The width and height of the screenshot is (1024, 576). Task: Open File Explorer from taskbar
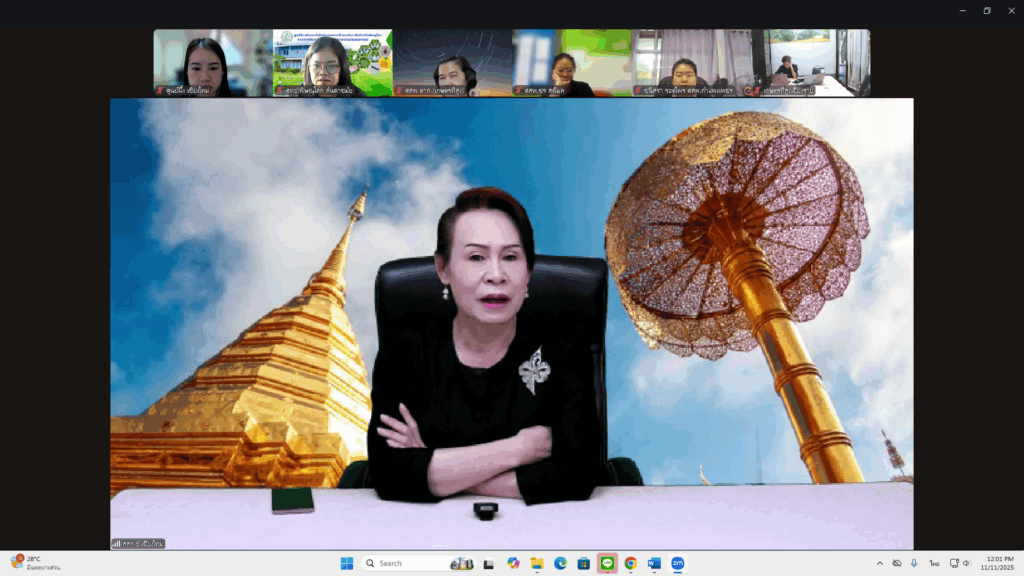(x=537, y=563)
